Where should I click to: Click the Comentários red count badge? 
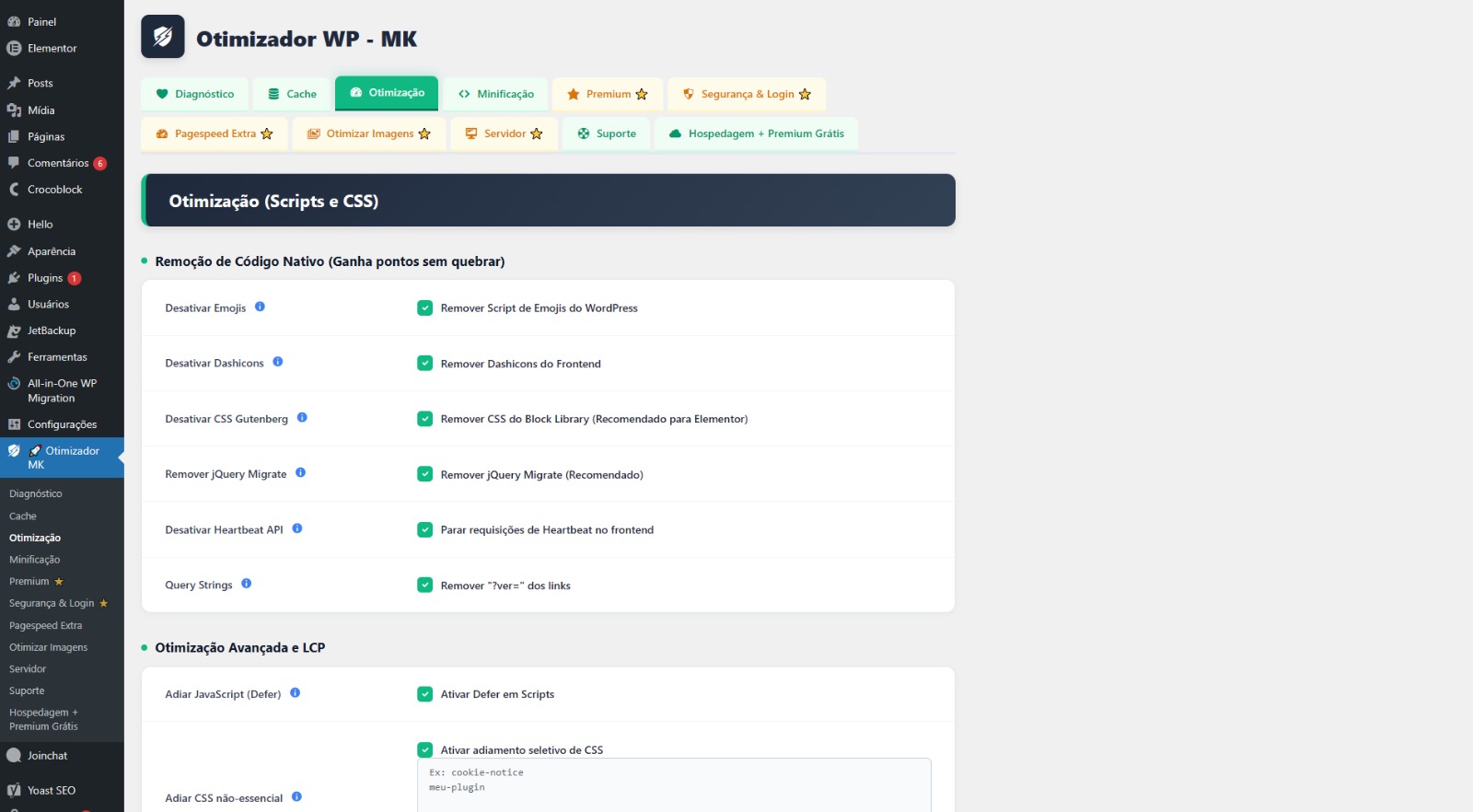tap(100, 163)
